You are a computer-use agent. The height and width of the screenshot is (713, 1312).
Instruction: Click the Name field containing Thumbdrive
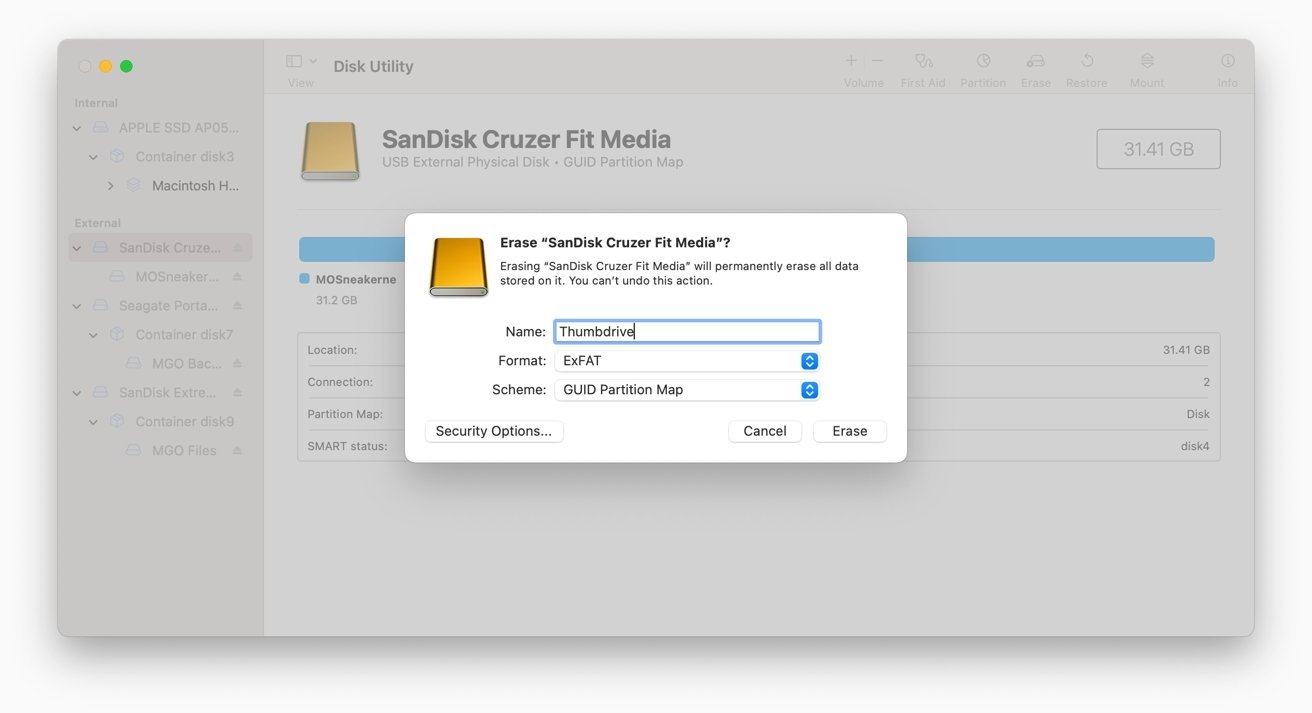687,331
